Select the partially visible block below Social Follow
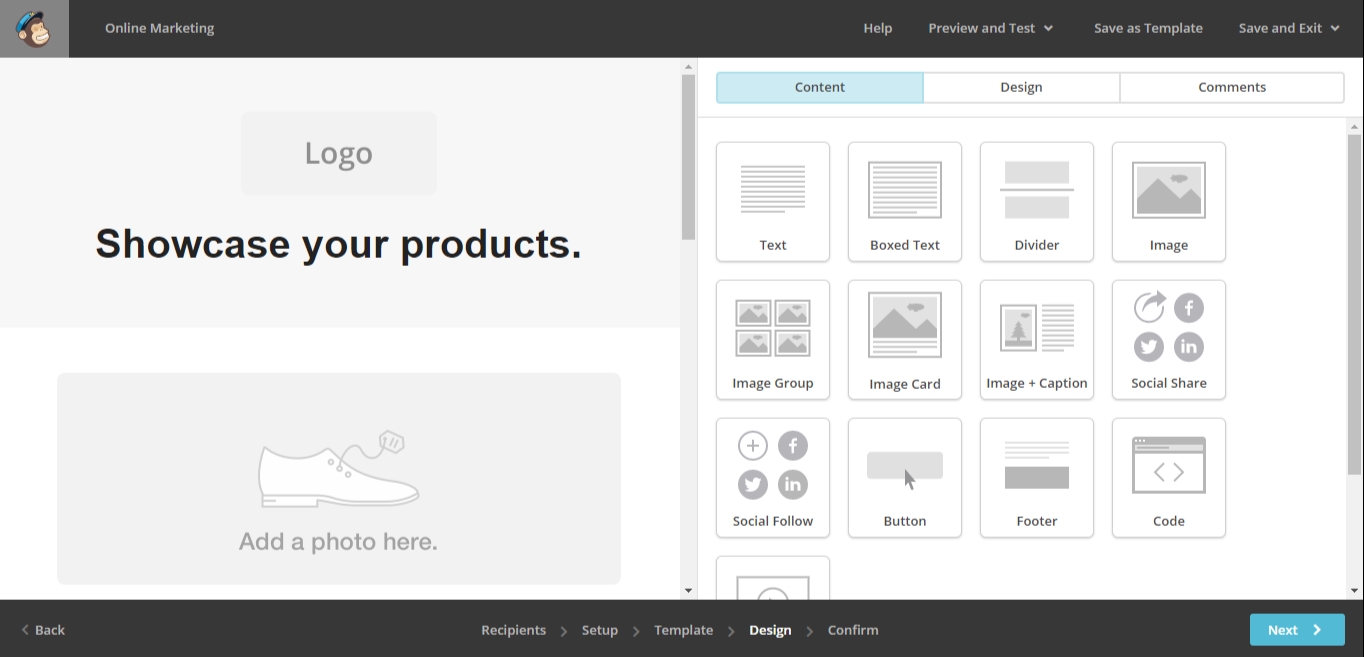 [x=773, y=578]
